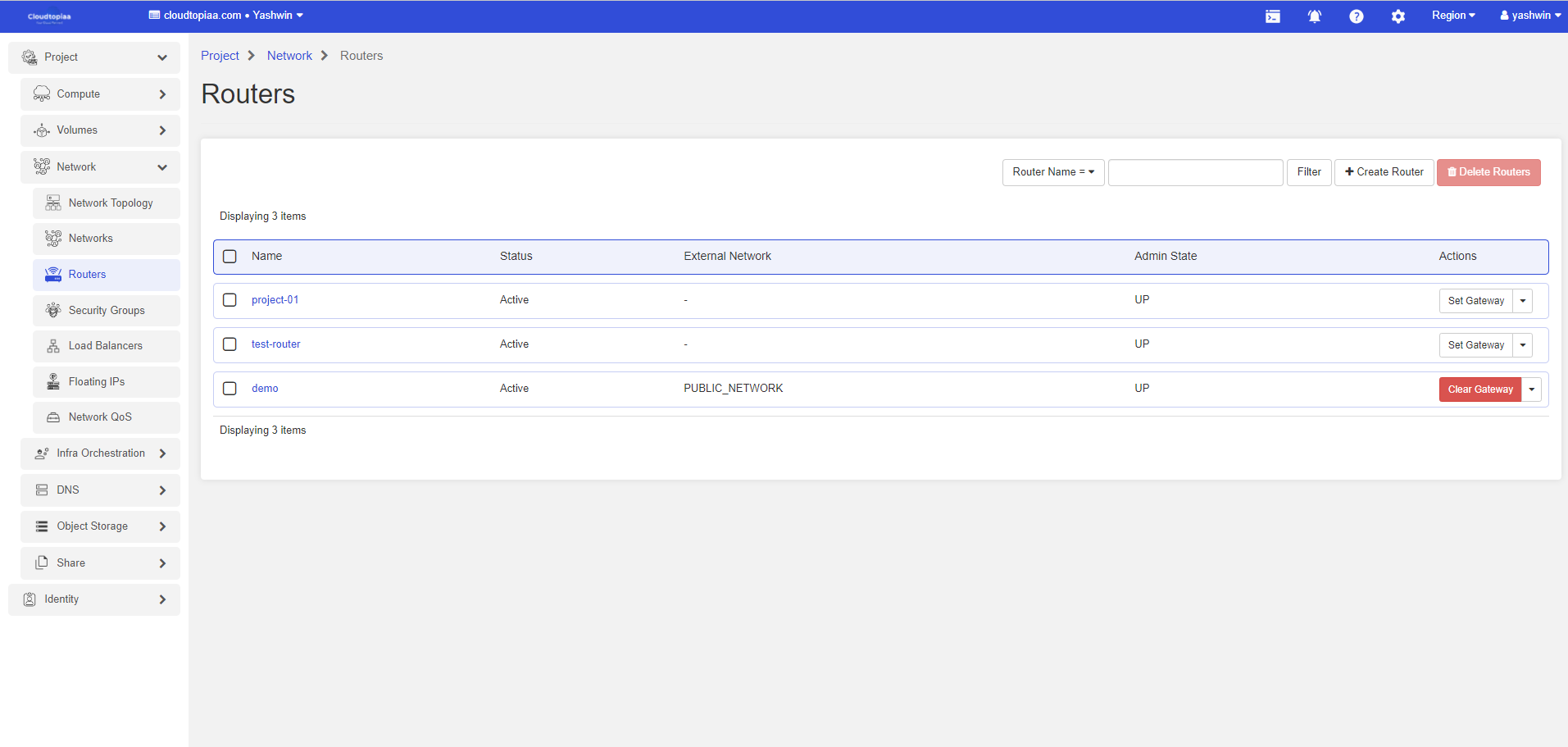Click the router filter text field
Image resolution: width=1568 pixels, height=747 pixels.
point(1195,172)
